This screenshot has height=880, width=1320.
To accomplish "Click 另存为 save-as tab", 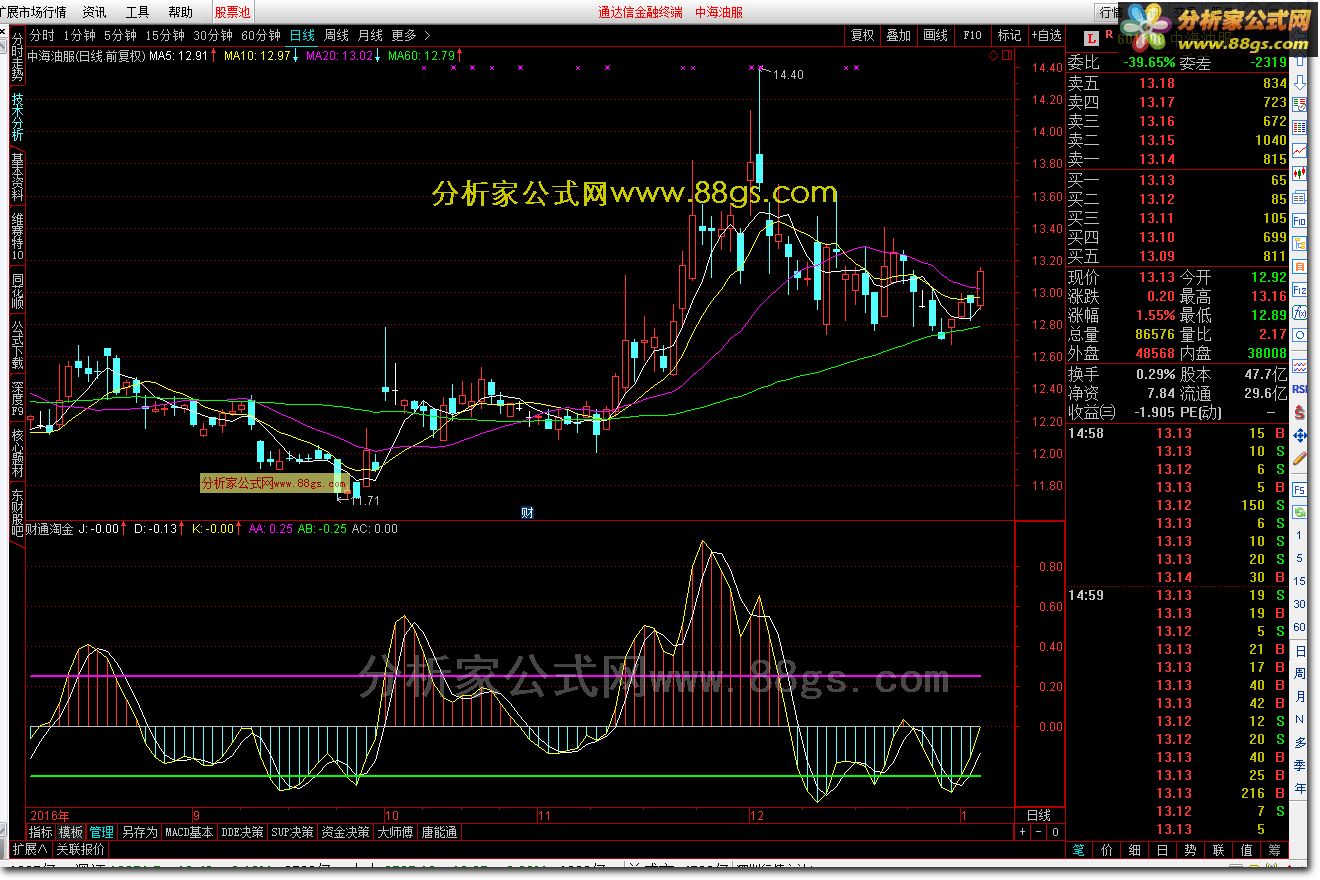I will click(x=140, y=832).
